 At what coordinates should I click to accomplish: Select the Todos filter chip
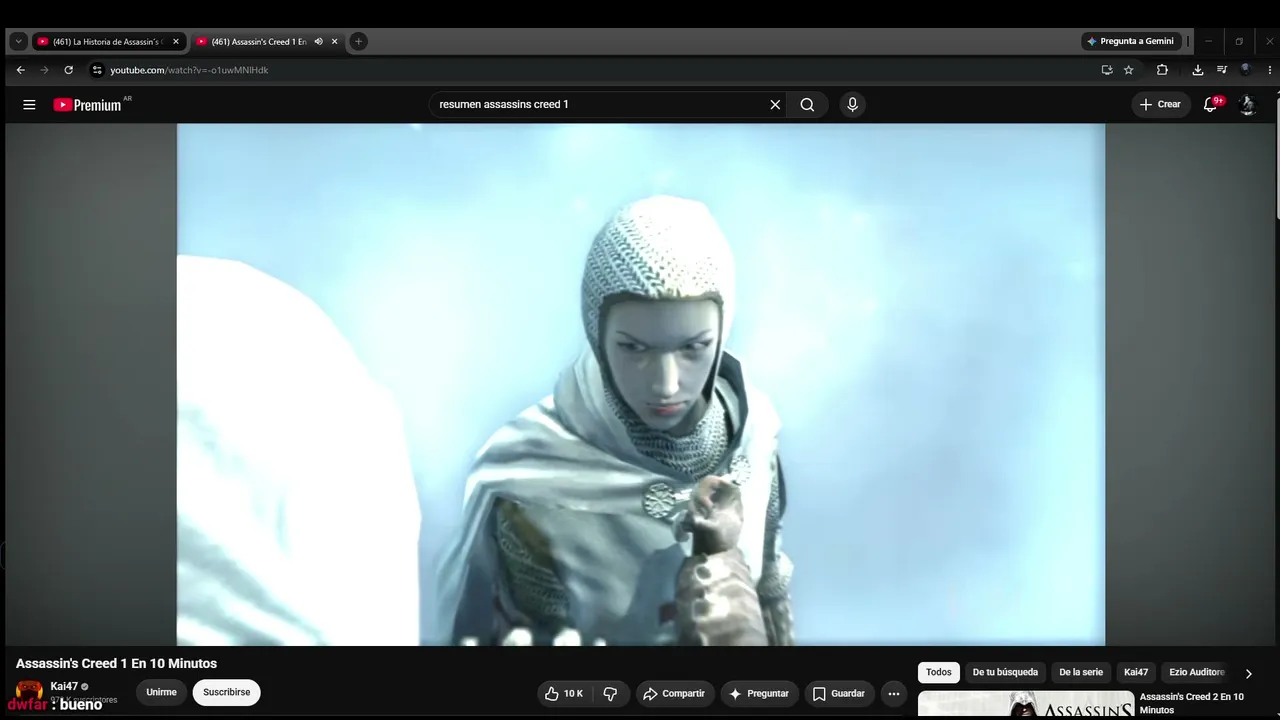pos(939,672)
